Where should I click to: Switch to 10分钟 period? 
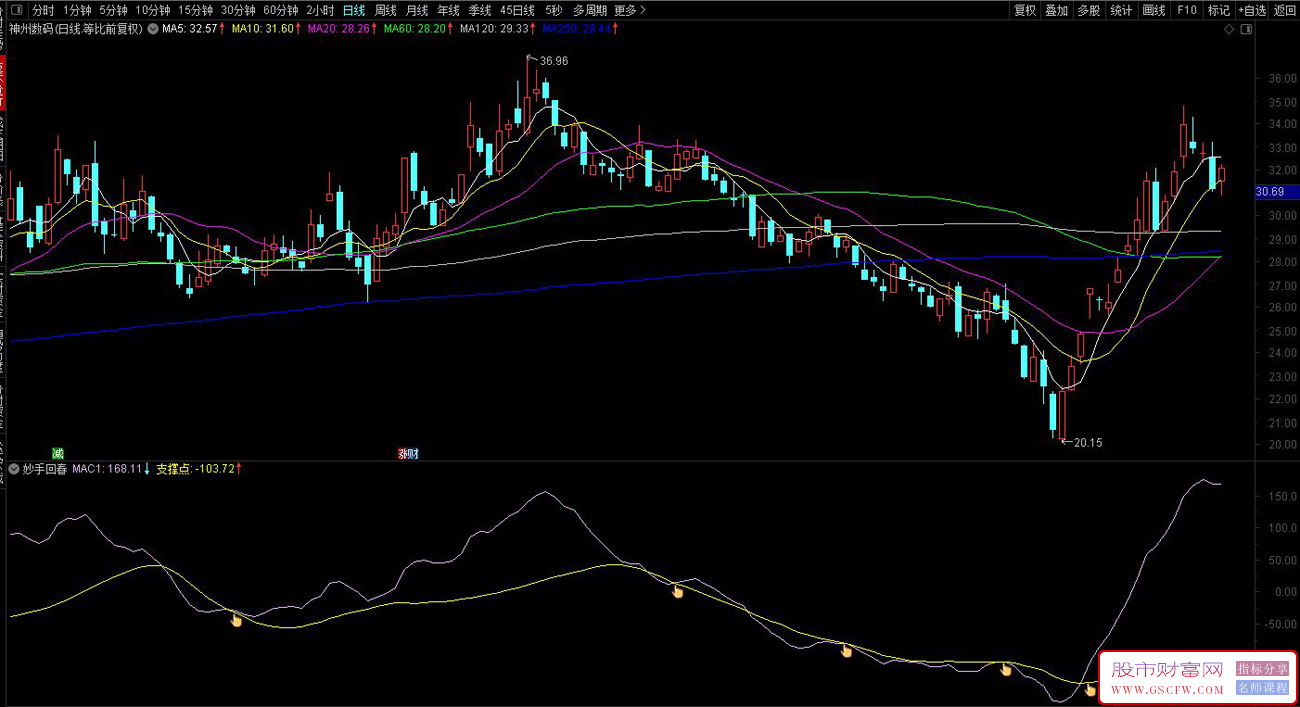pos(153,10)
